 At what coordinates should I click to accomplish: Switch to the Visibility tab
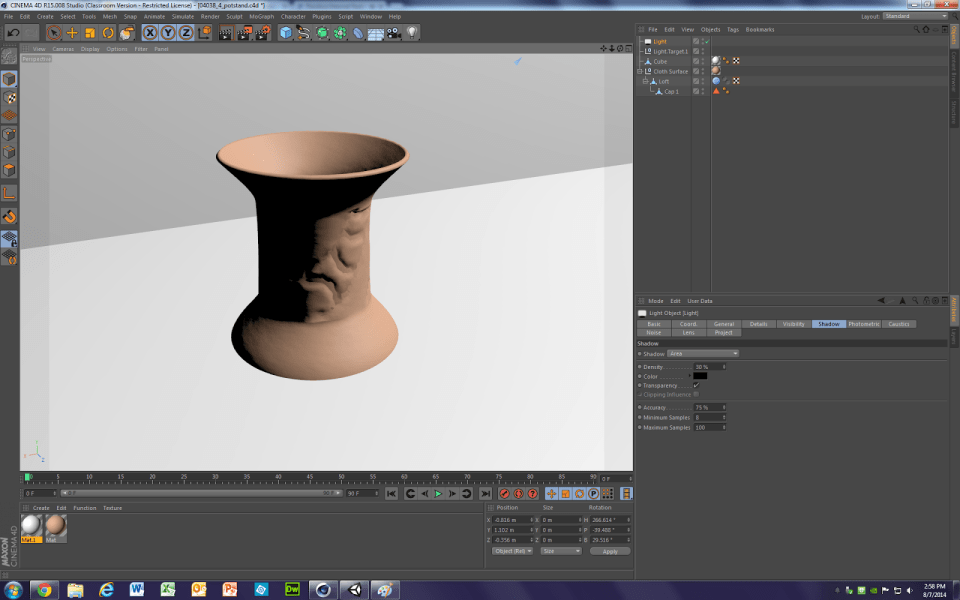(793, 324)
